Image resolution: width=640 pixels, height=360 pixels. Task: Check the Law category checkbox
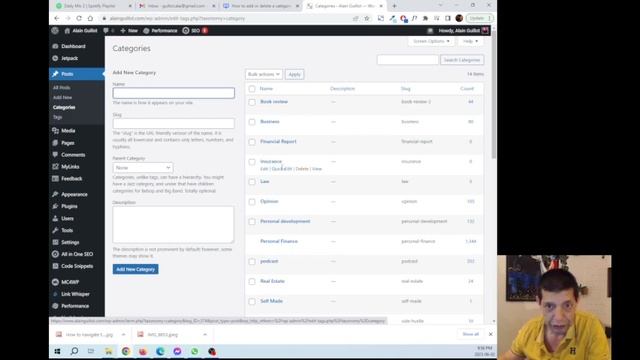tap(252, 182)
